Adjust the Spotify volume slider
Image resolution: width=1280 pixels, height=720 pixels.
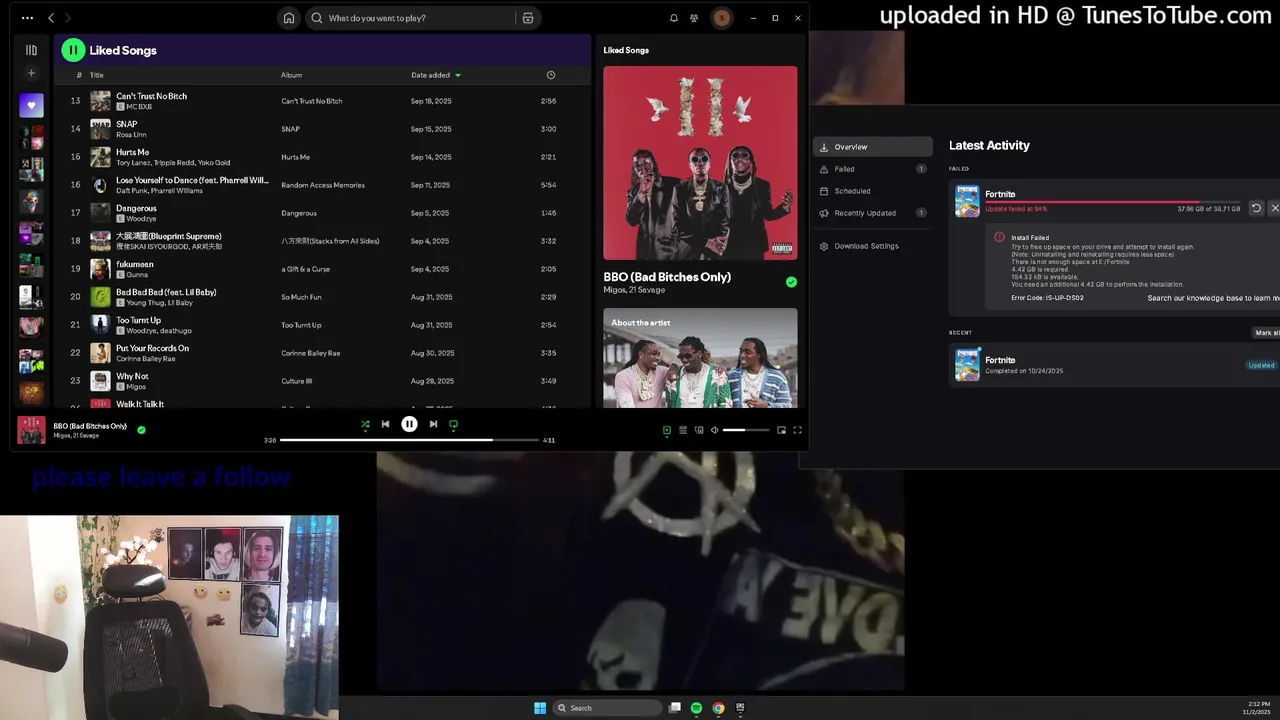tap(746, 430)
